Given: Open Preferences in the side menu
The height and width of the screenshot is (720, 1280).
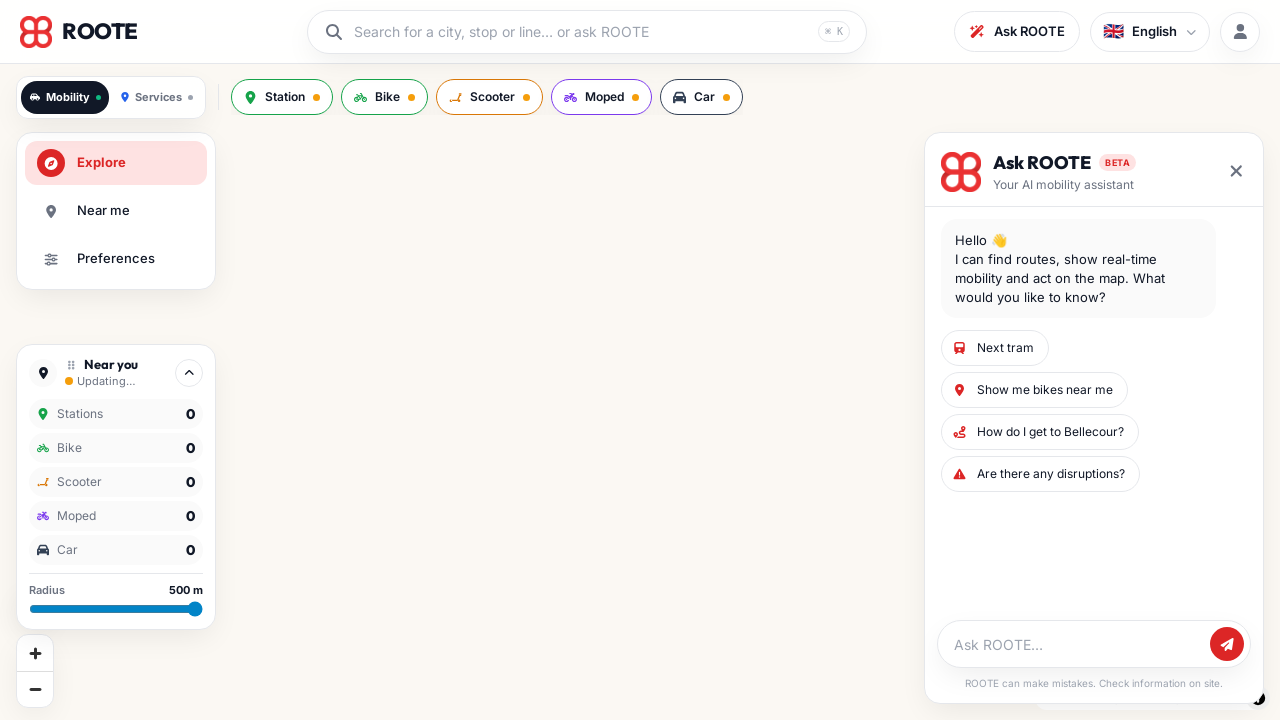Looking at the screenshot, I should point(116,259).
